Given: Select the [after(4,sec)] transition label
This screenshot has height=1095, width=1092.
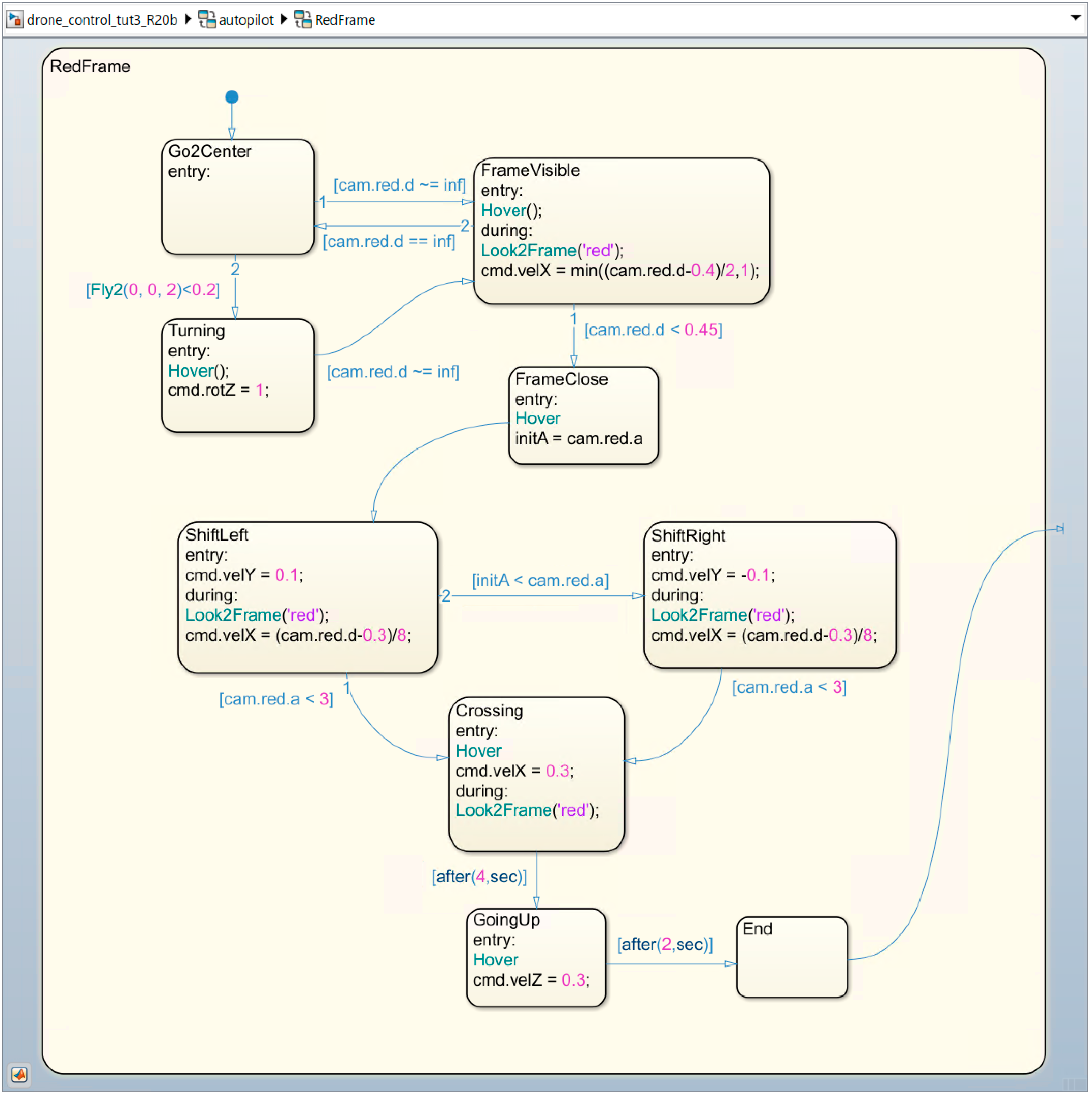Looking at the screenshot, I should (479, 877).
